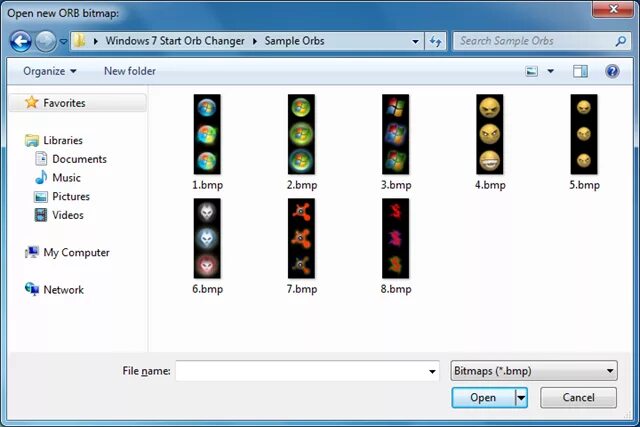
Task: Click the Videos filmstrip icon
Action: click(x=41, y=215)
